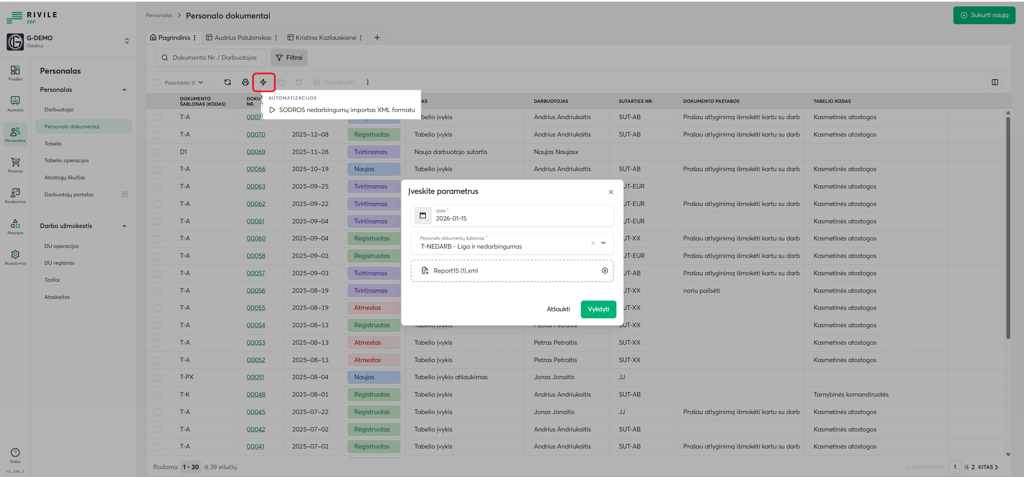Open the G-DEMO company switcher
1024x477 pixels.
[x=126, y=41]
